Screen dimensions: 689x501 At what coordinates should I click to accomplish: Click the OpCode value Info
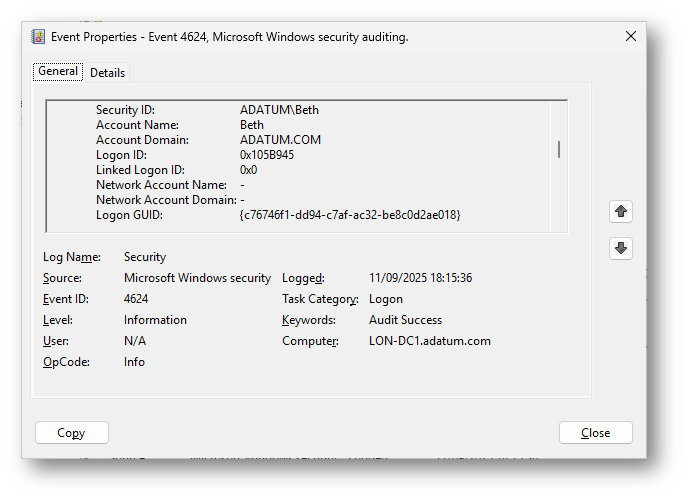coord(134,362)
